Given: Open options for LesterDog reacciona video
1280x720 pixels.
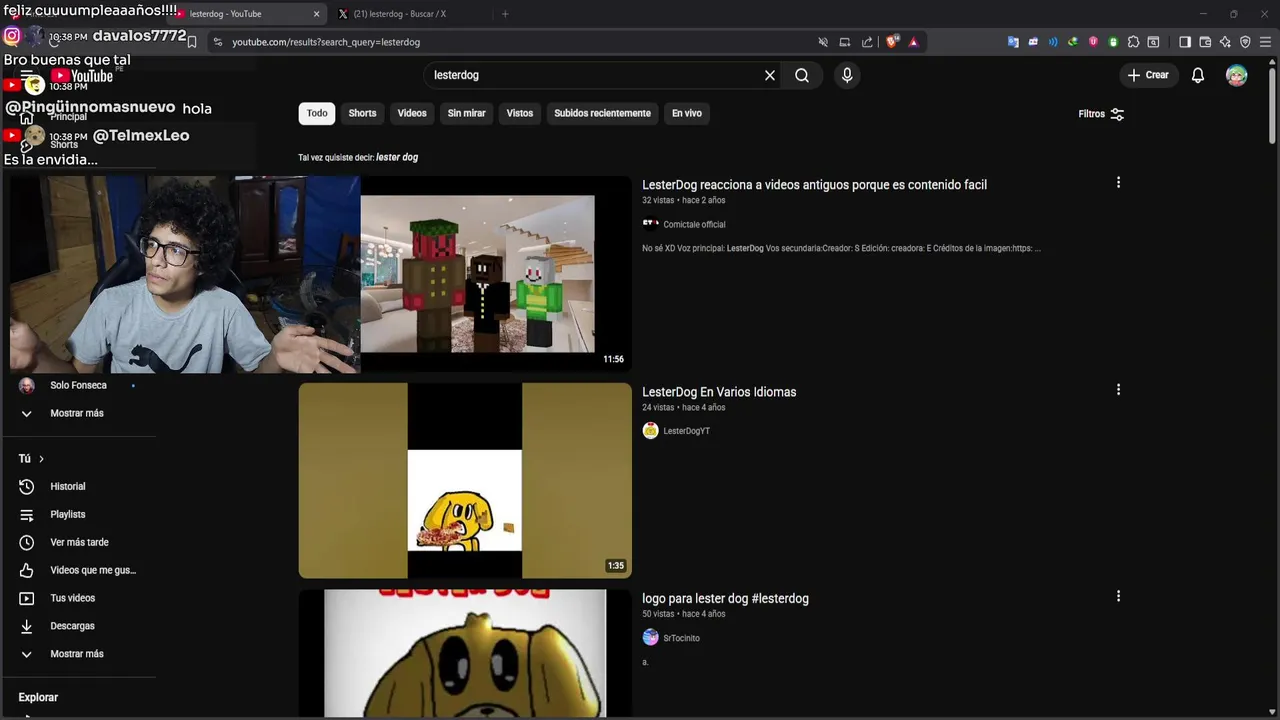Looking at the screenshot, I should tap(1118, 182).
